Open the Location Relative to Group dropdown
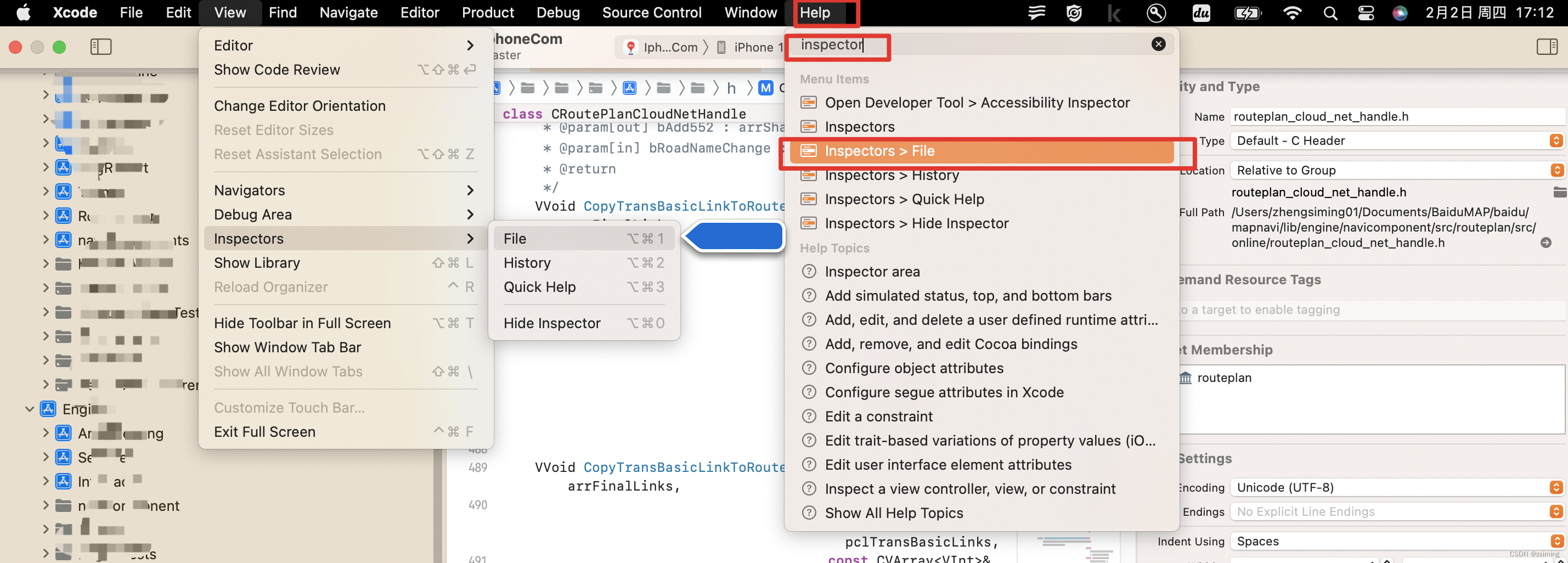This screenshot has height=563, width=1568. [1397, 171]
